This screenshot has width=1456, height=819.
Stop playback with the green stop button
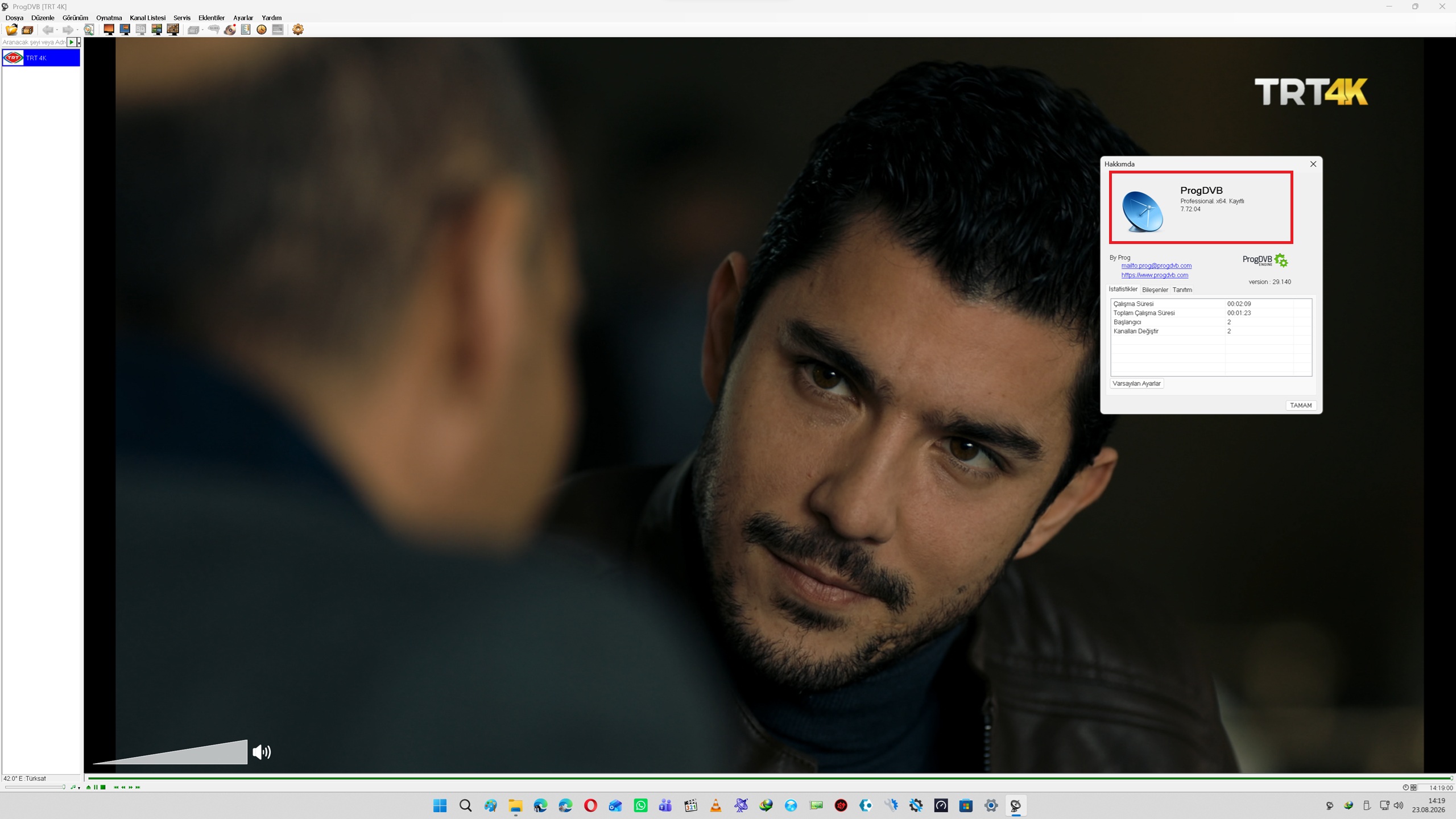(x=103, y=787)
